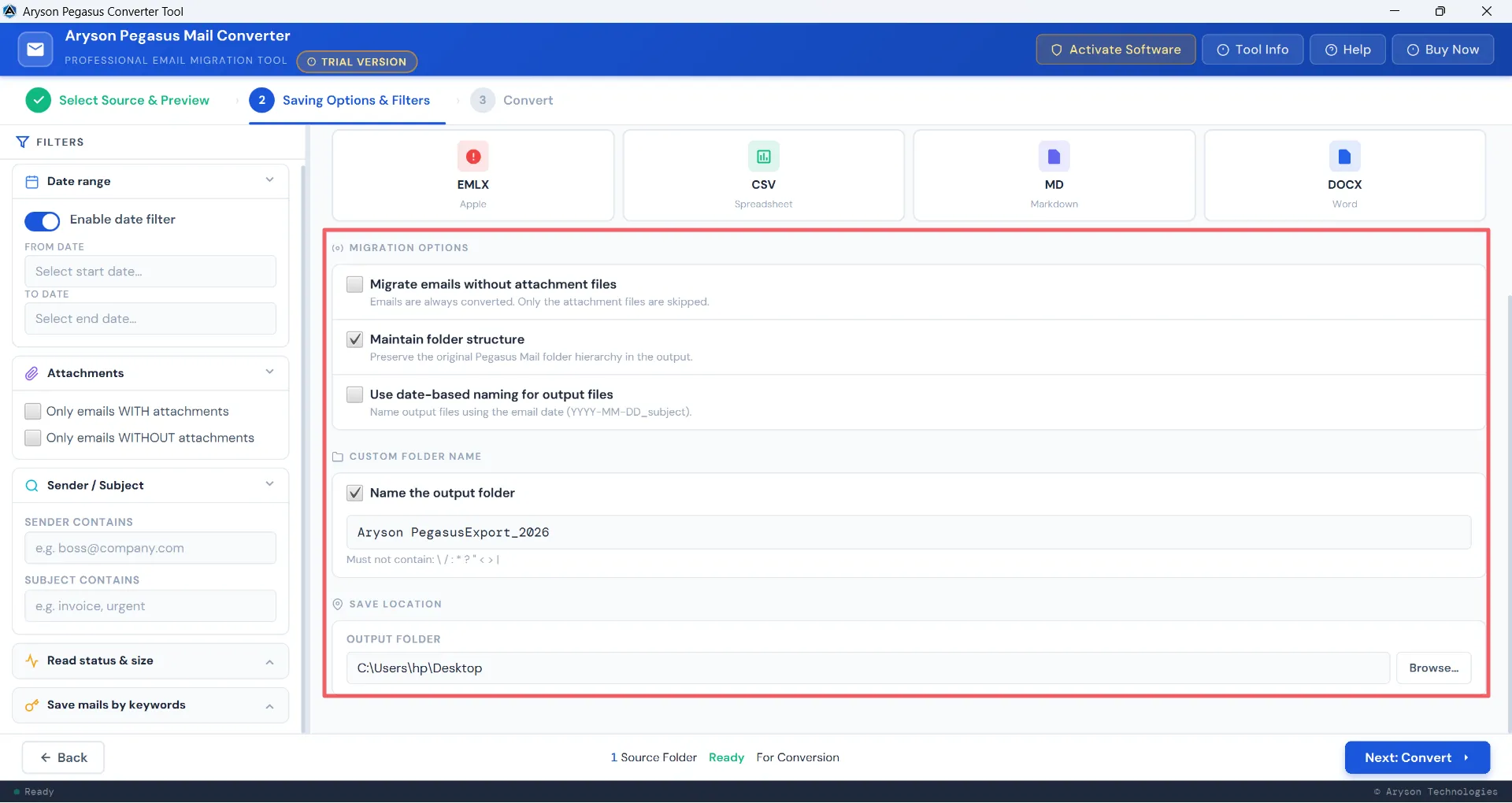
Task: Check Only emails WITH attachments
Action: point(33,411)
